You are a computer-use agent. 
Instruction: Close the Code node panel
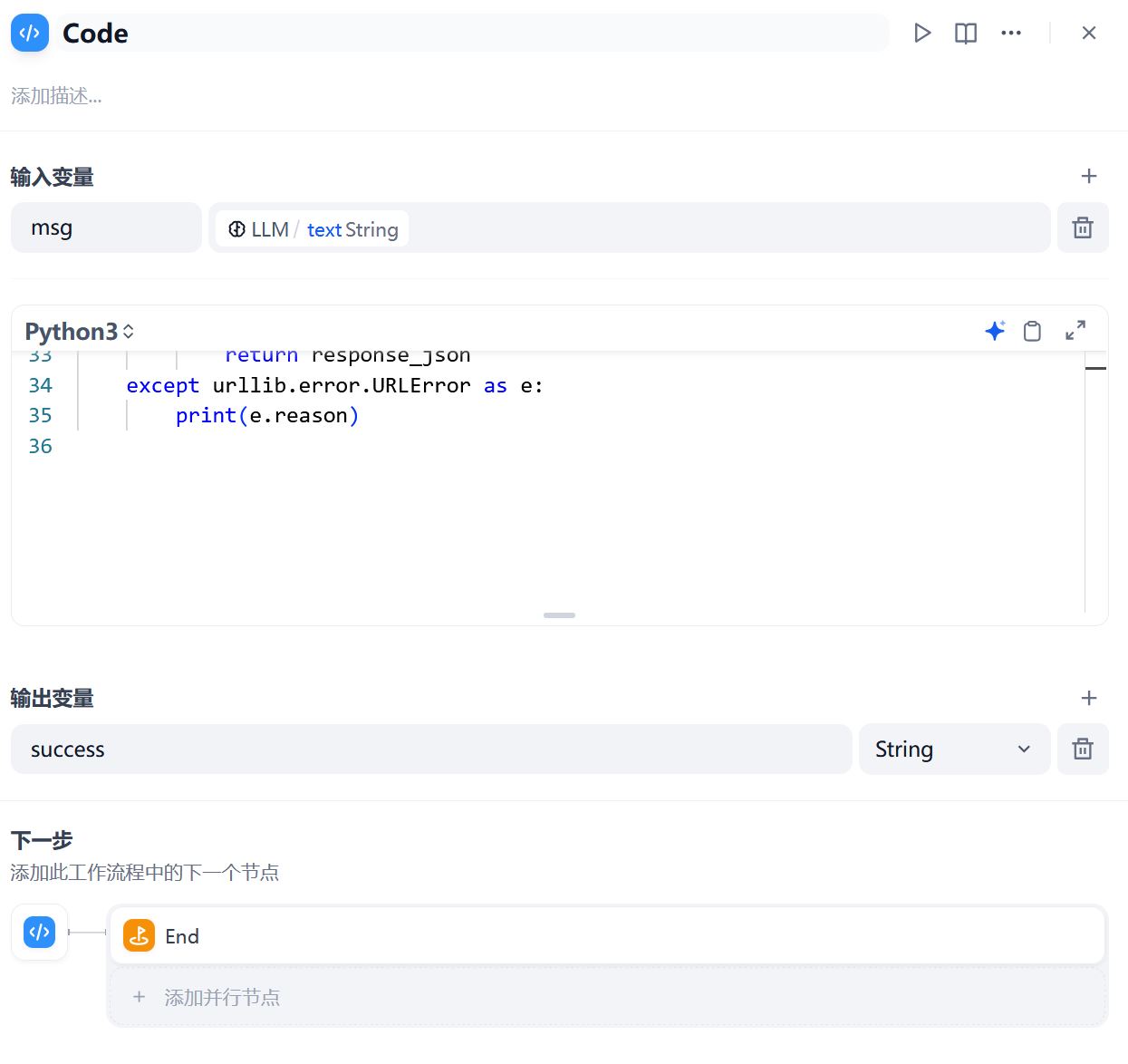click(1089, 34)
